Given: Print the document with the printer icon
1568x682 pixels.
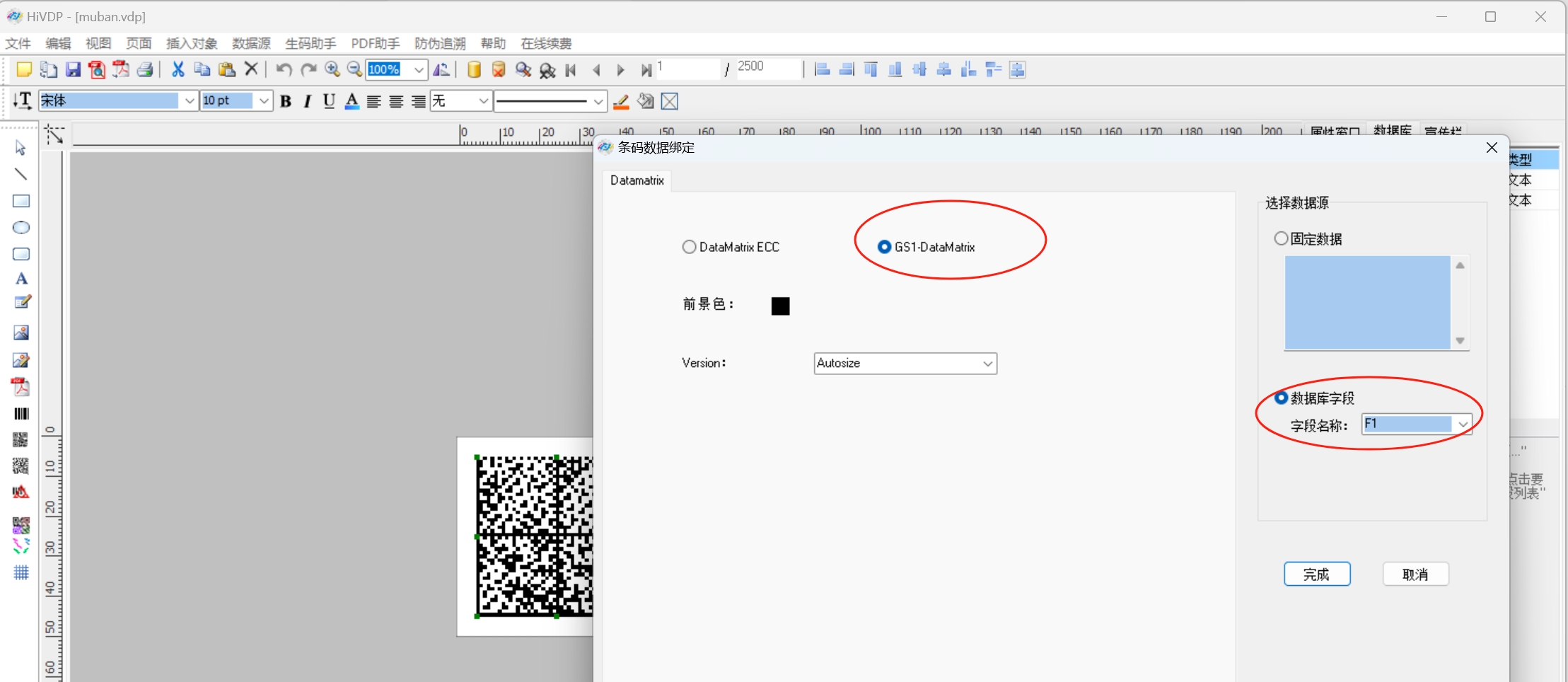Looking at the screenshot, I should click(x=145, y=69).
